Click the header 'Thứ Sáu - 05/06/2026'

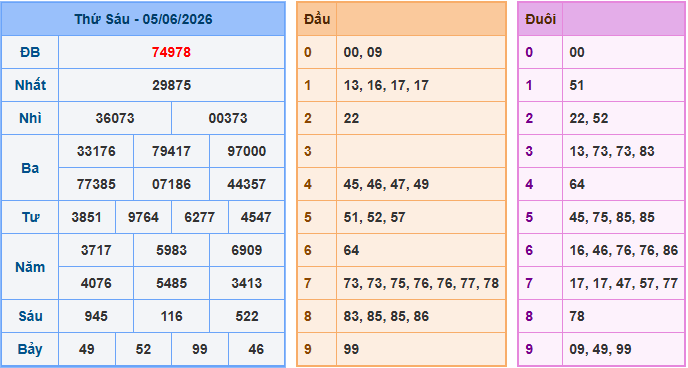(x=143, y=19)
